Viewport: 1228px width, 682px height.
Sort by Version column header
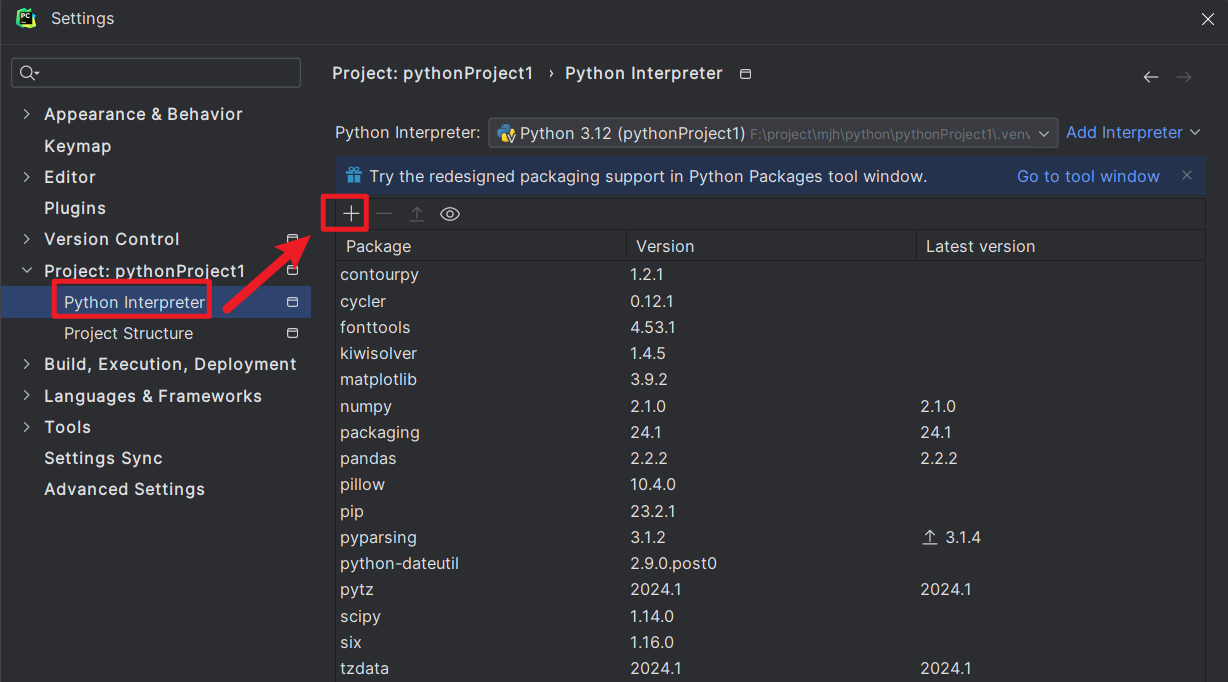[771, 246]
